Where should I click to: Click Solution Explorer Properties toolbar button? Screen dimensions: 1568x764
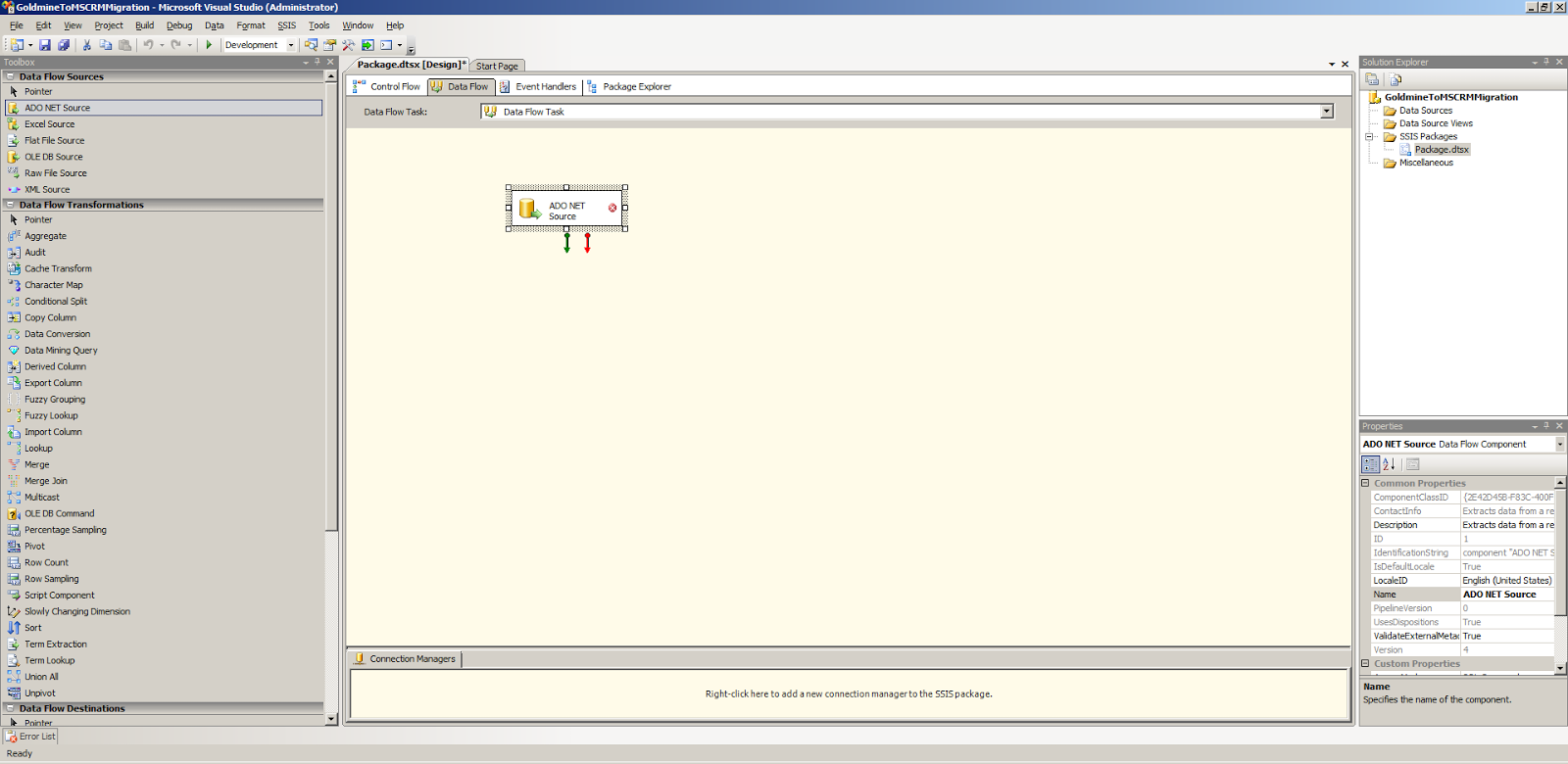click(1372, 79)
